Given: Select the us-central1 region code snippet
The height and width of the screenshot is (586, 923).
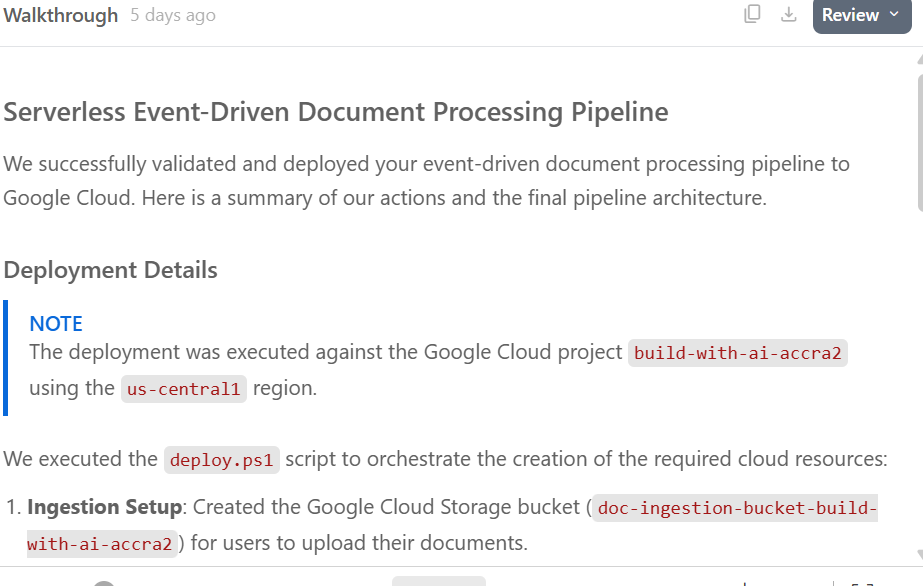Looking at the screenshot, I should (x=184, y=389).
